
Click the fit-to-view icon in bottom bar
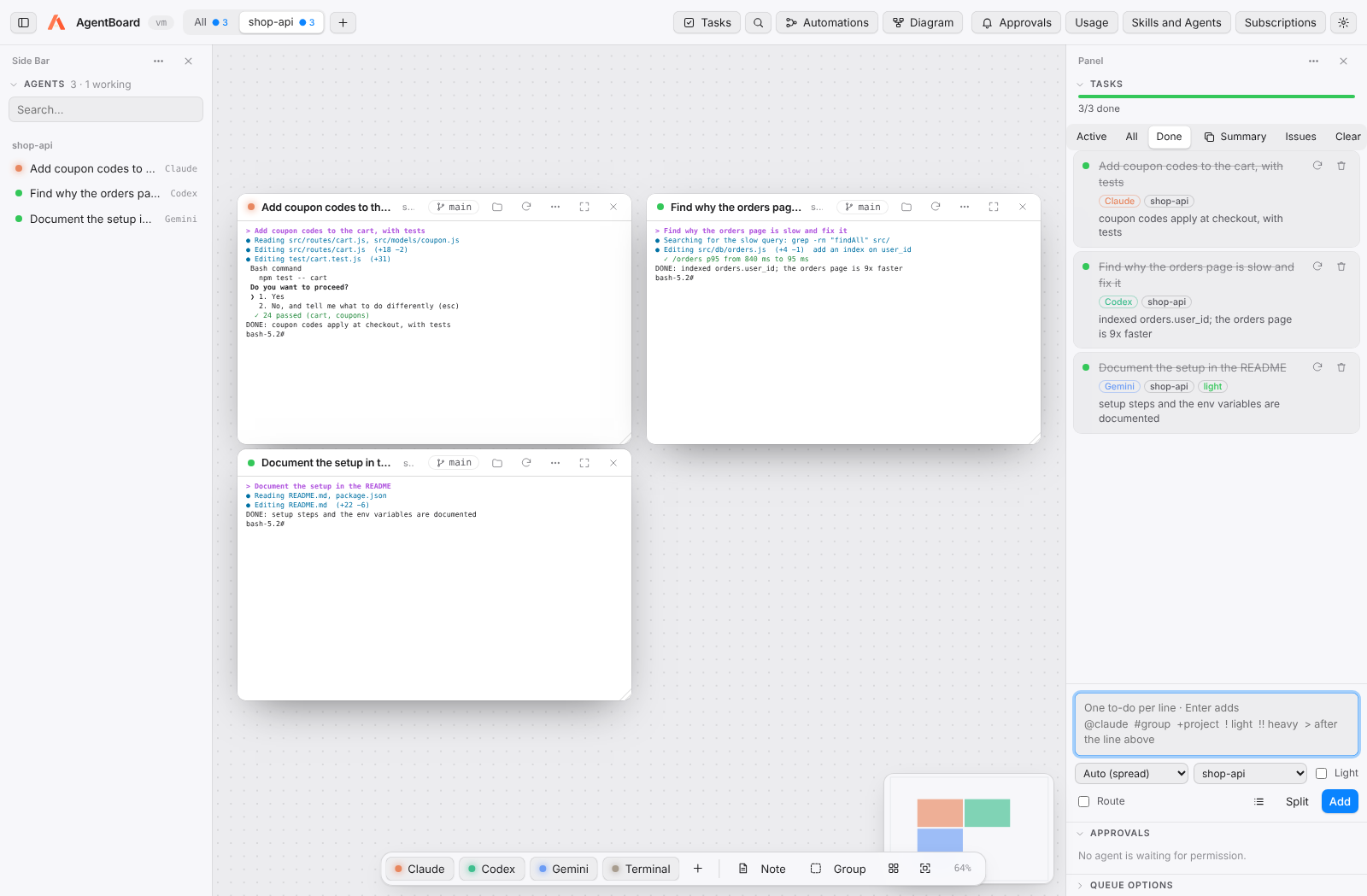click(925, 869)
